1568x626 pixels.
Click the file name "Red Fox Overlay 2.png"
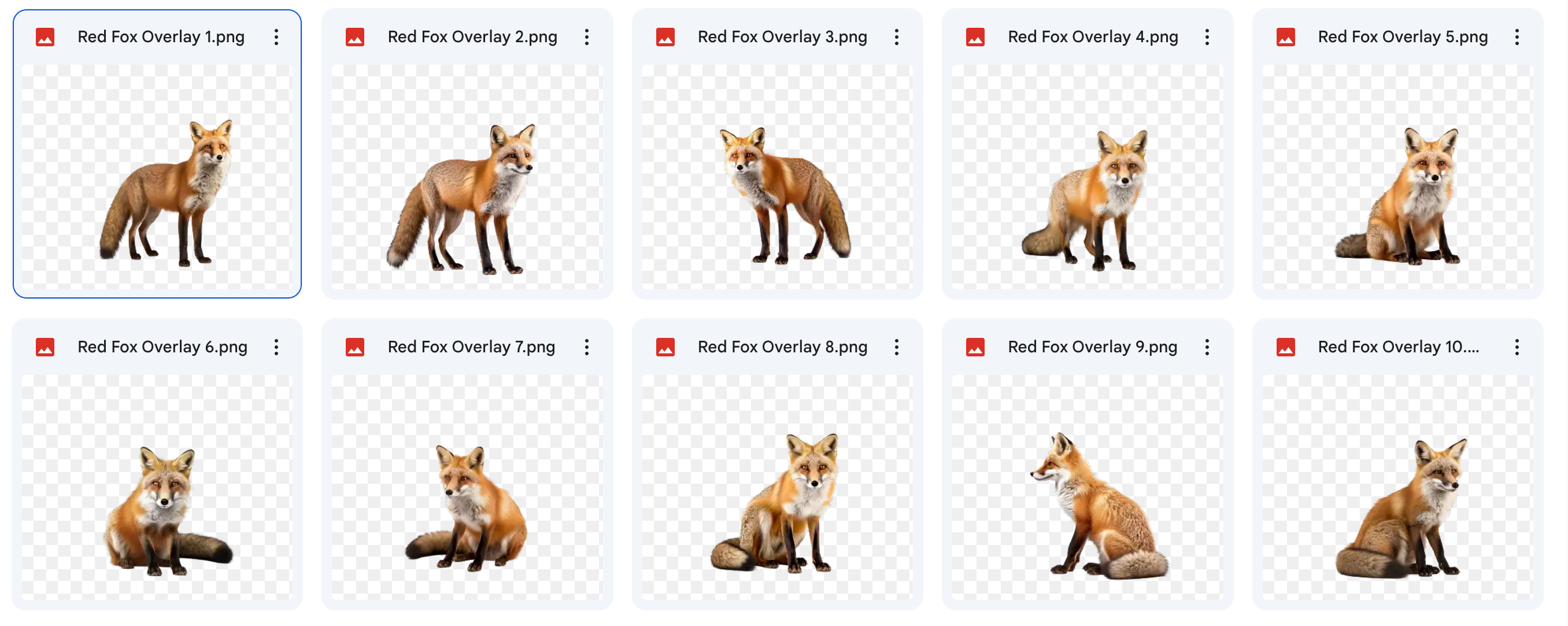click(472, 37)
